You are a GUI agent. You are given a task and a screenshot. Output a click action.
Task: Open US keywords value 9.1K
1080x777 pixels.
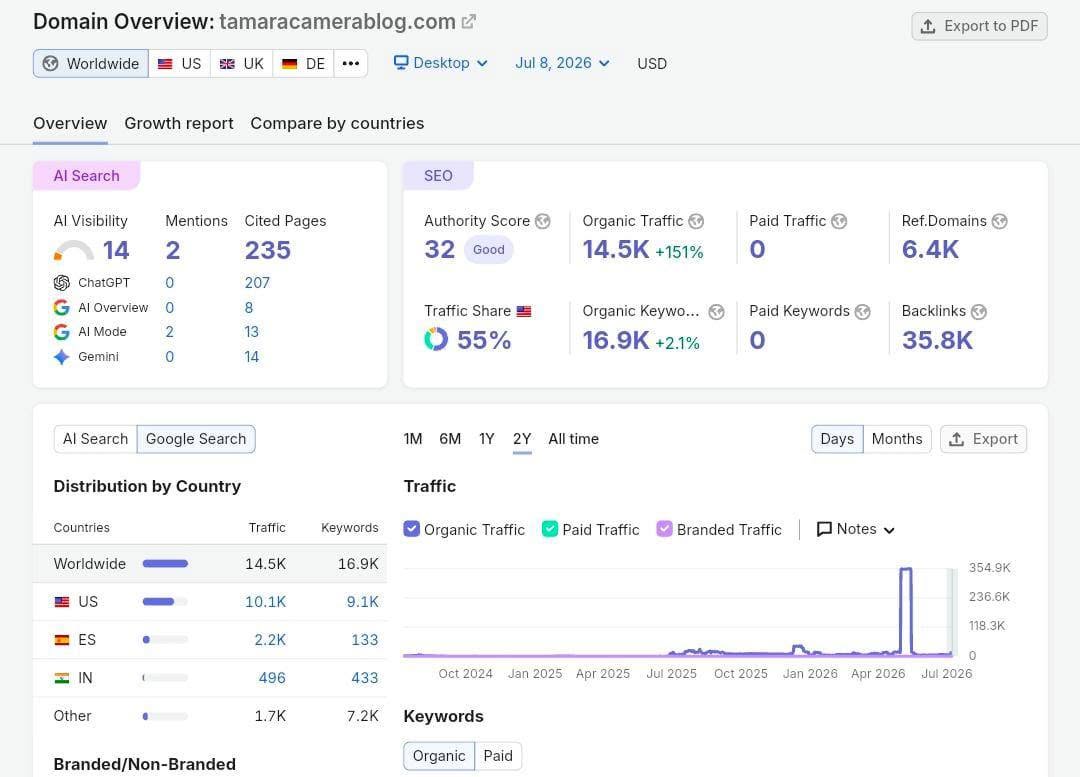(x=362, y=602)
